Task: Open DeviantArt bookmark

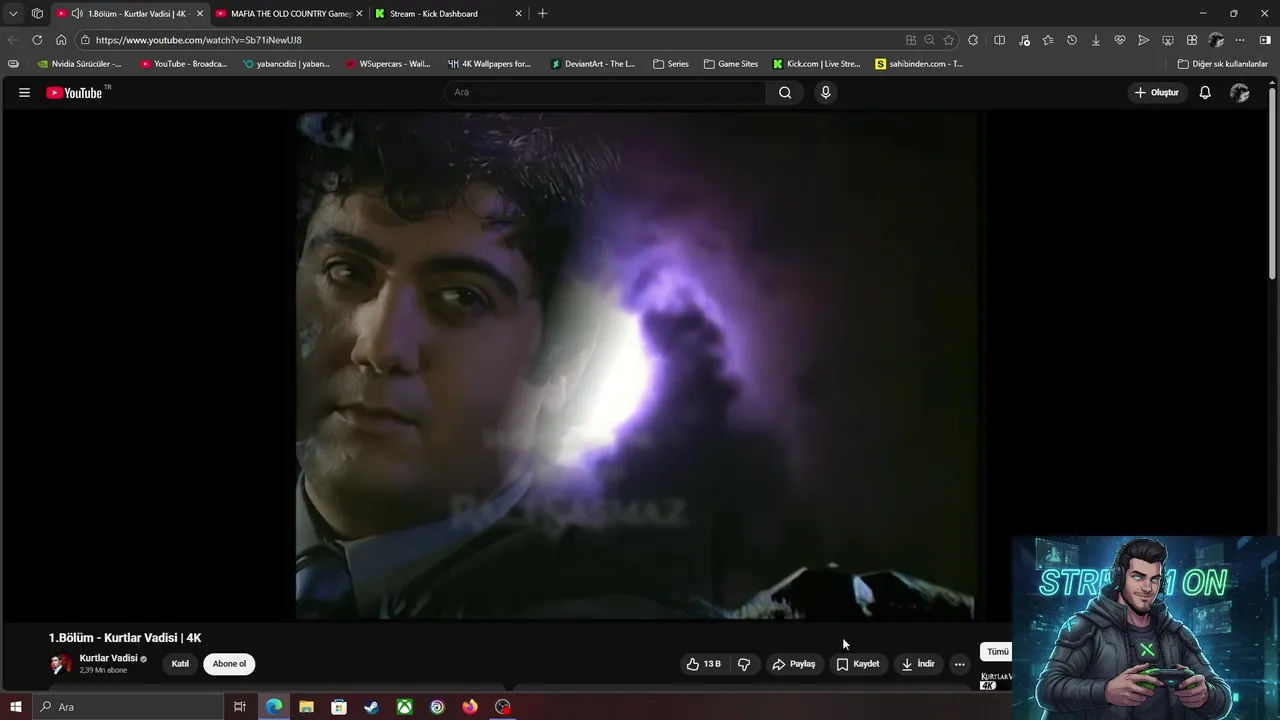Action: 593,64
